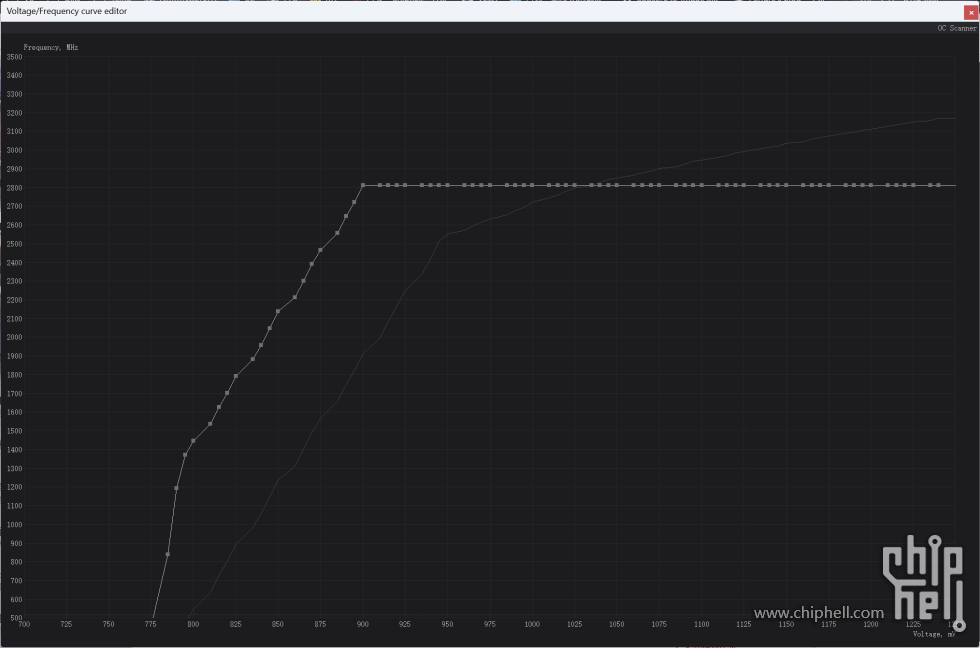Click the 'Voltage/Frequency curve editor' window title

[67, 11]
